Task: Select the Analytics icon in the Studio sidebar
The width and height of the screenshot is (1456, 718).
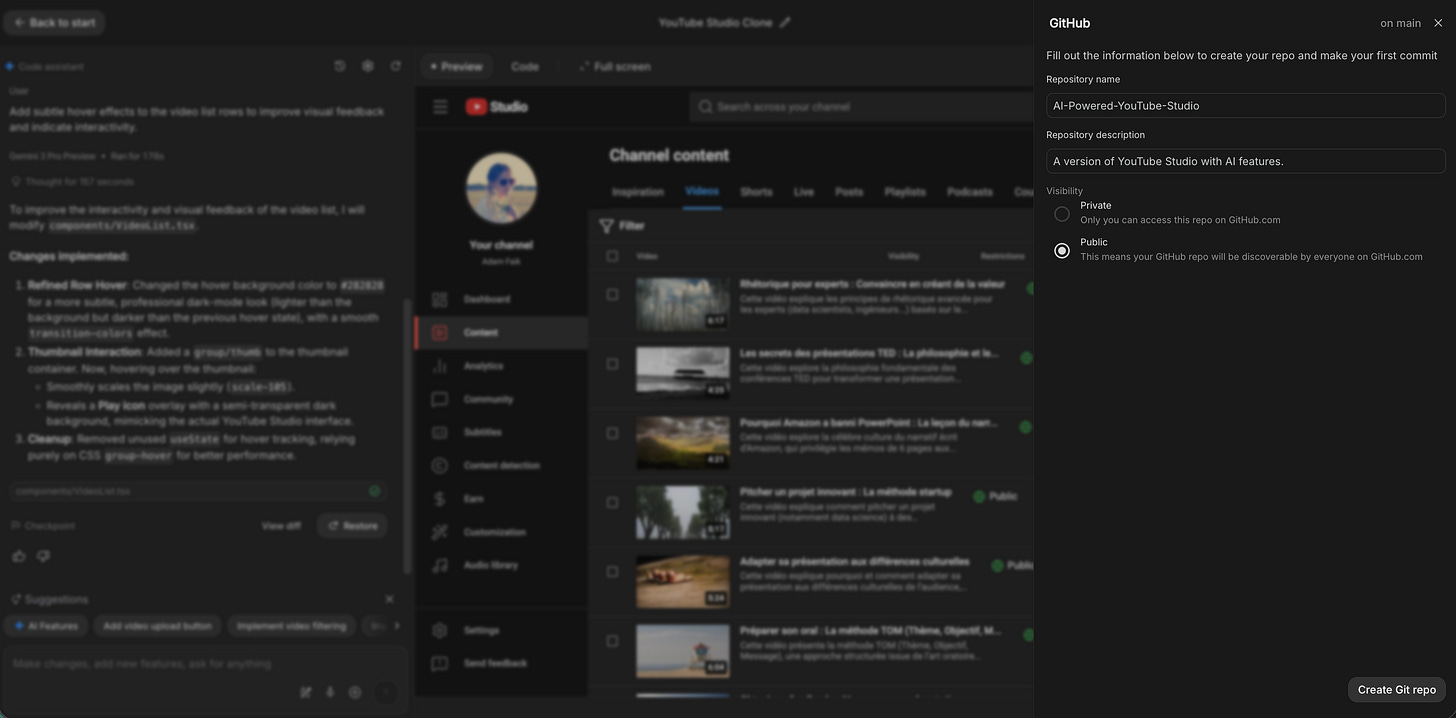Action: 440,365
